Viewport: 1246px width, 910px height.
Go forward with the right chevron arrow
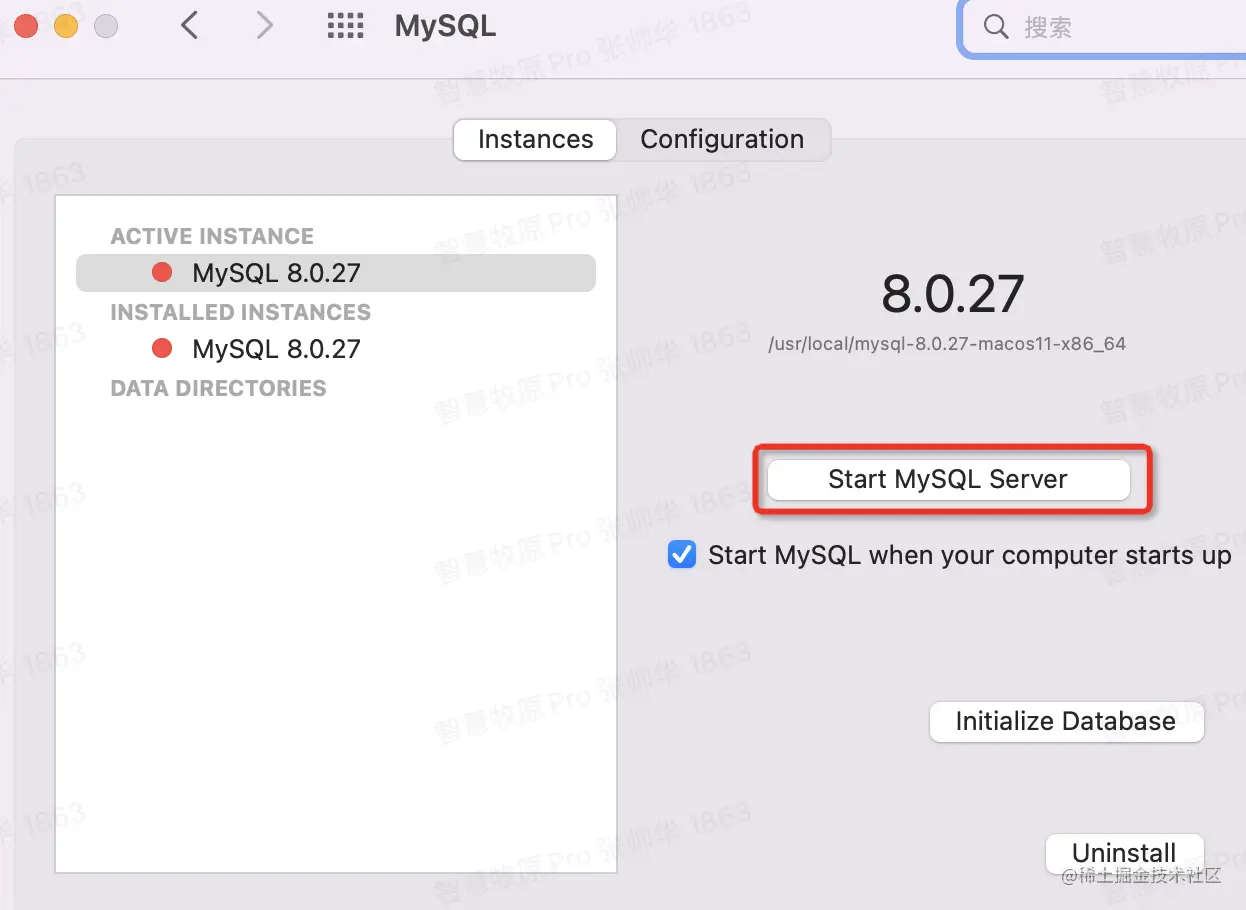(264, 25)
